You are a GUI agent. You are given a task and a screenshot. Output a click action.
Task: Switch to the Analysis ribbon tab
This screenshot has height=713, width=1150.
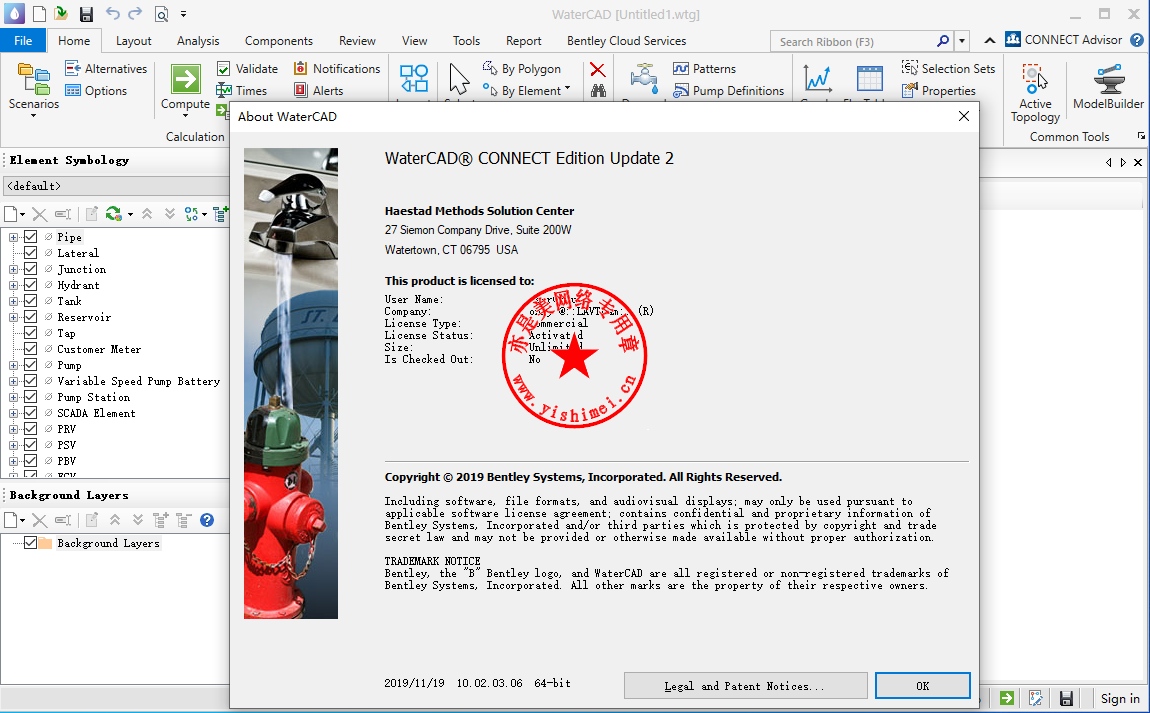(x=198, y=41)
